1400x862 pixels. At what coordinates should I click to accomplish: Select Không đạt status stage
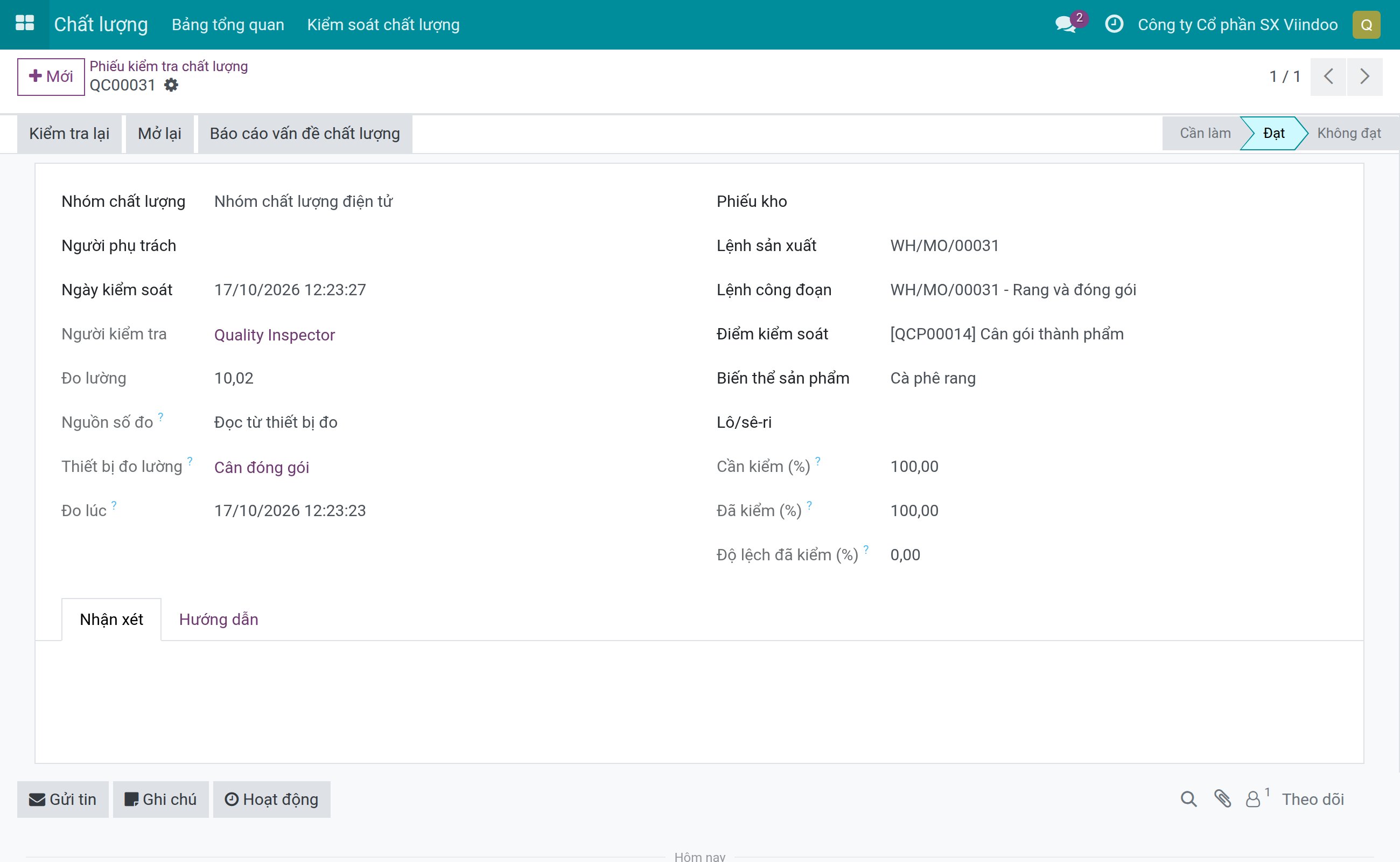click(x=1348, y=134)
